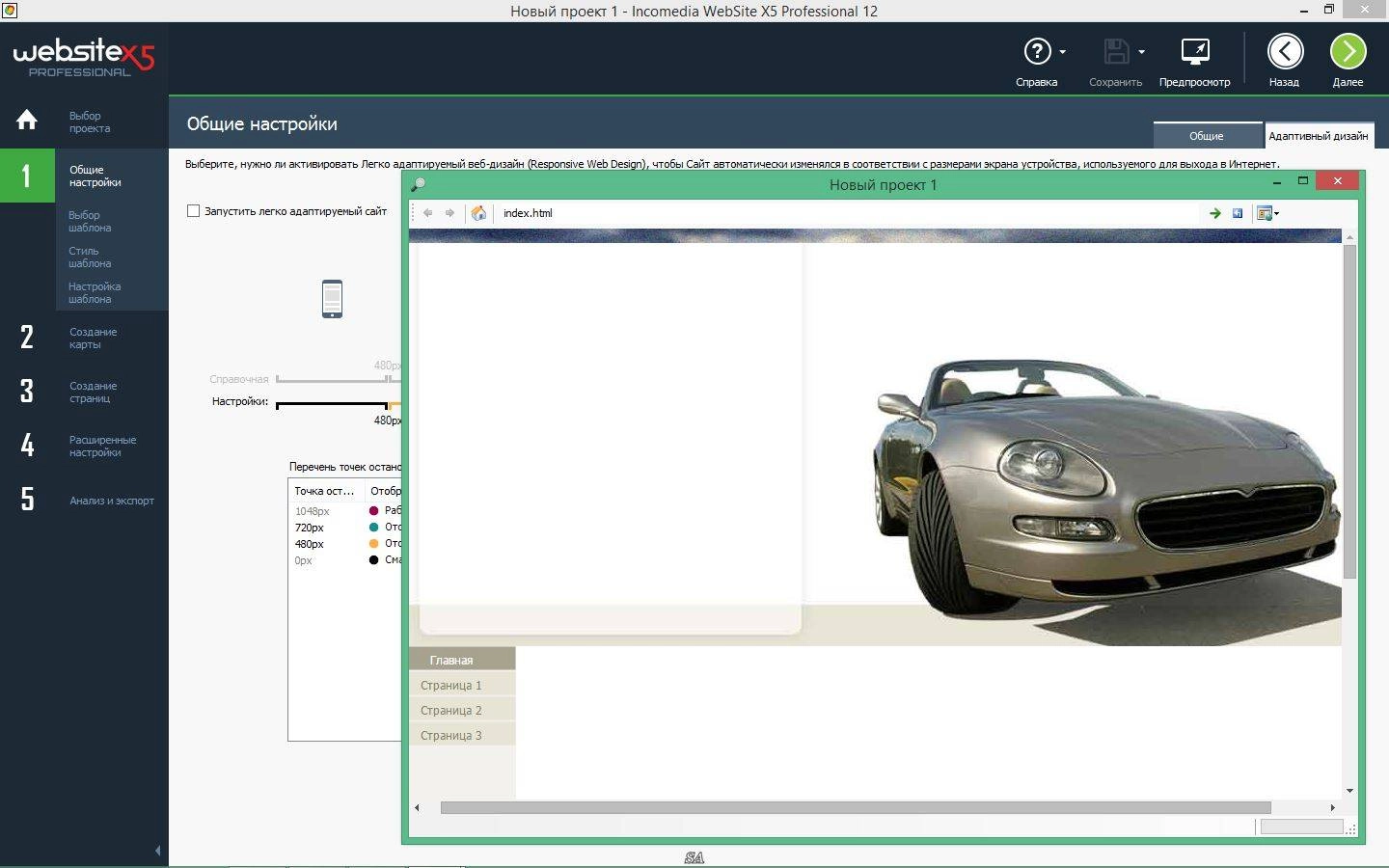Click Главная in preview site menu
This screenshot has width=1389, height=868.
462,660
